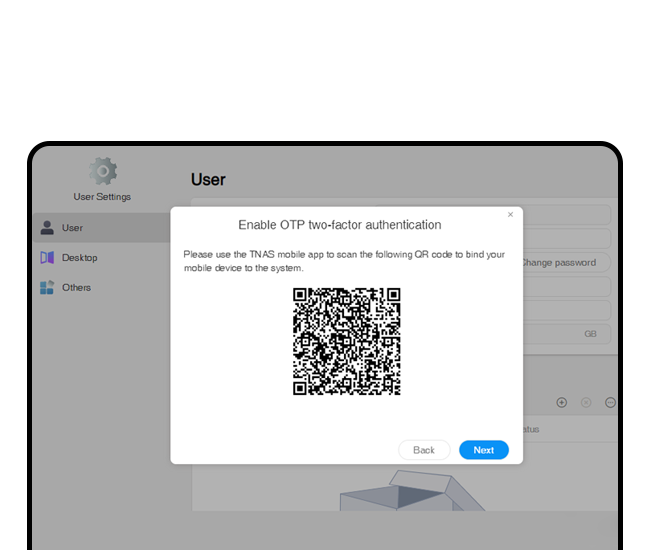The image size is (648, 550).
Task: Select the QR code image
Action: (346, 341)
